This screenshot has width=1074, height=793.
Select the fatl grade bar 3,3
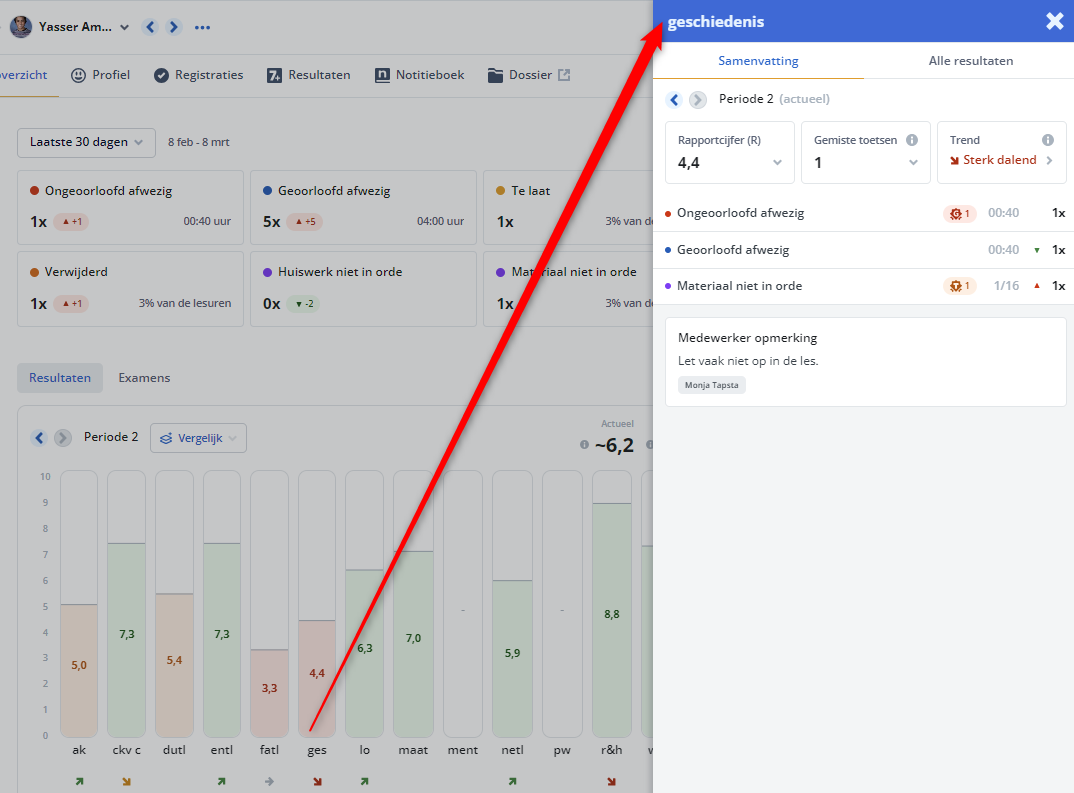[x=269, y=692]
